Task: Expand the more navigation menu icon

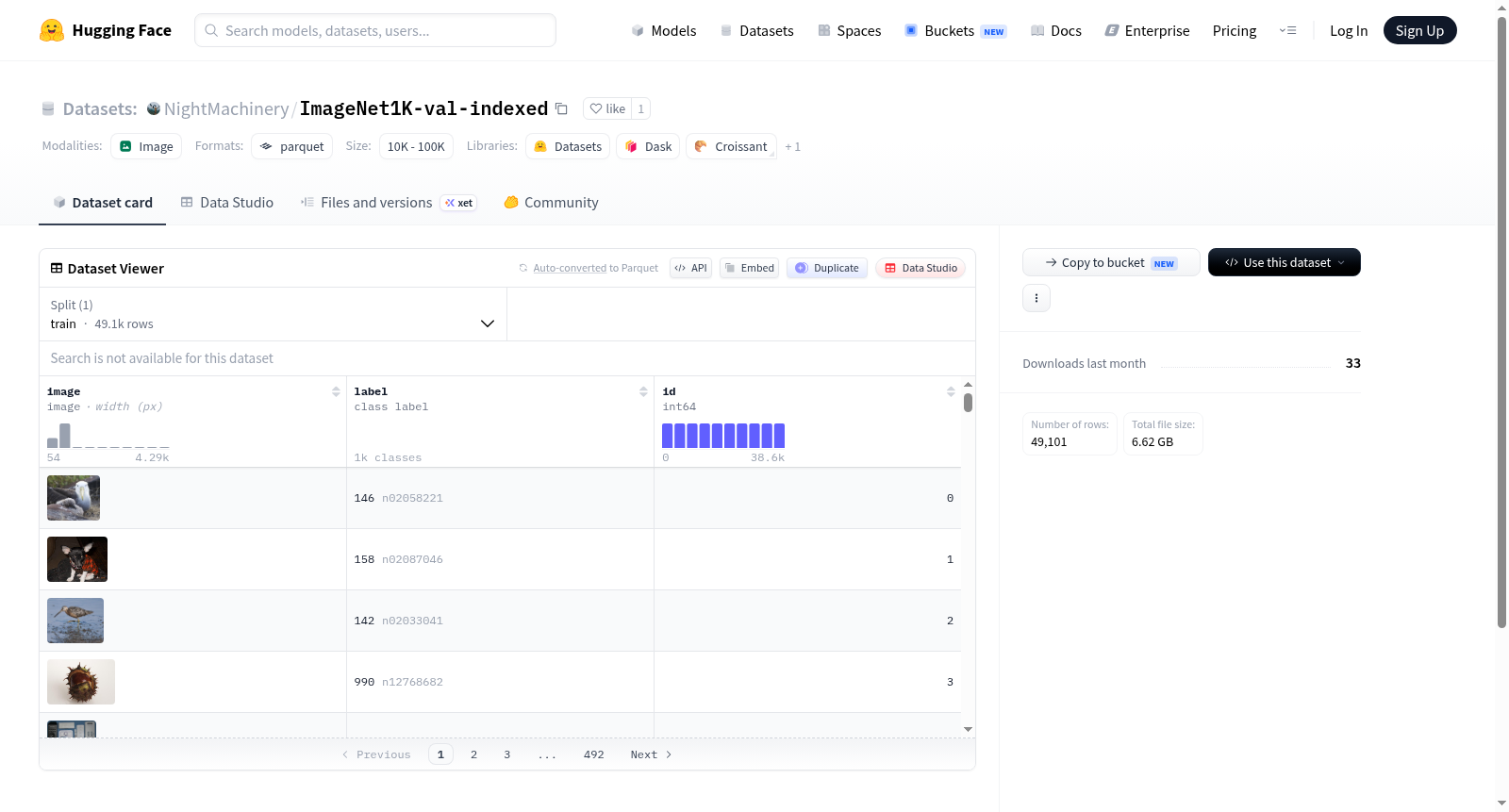Action: pyautogui.click(x=1287, y=30)
